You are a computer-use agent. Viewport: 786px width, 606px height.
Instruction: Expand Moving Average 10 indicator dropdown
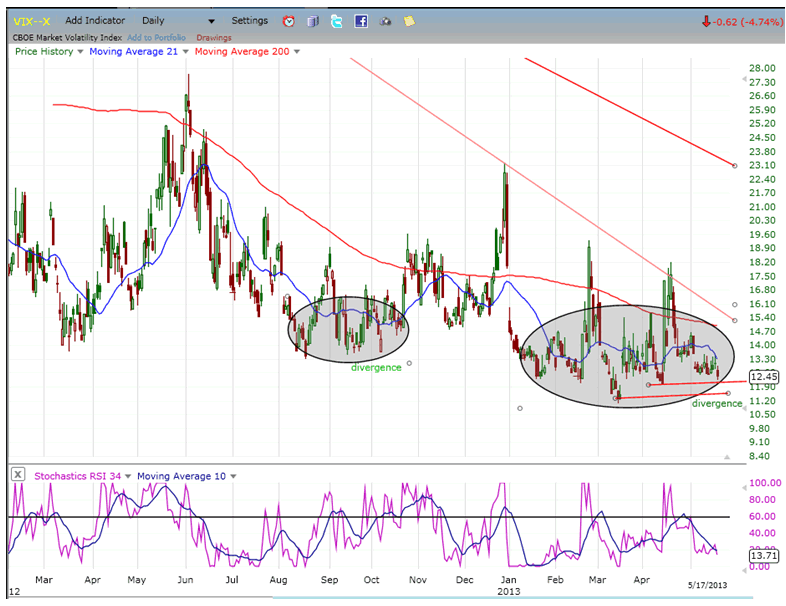pyautogui.click(x=233, y=476)
